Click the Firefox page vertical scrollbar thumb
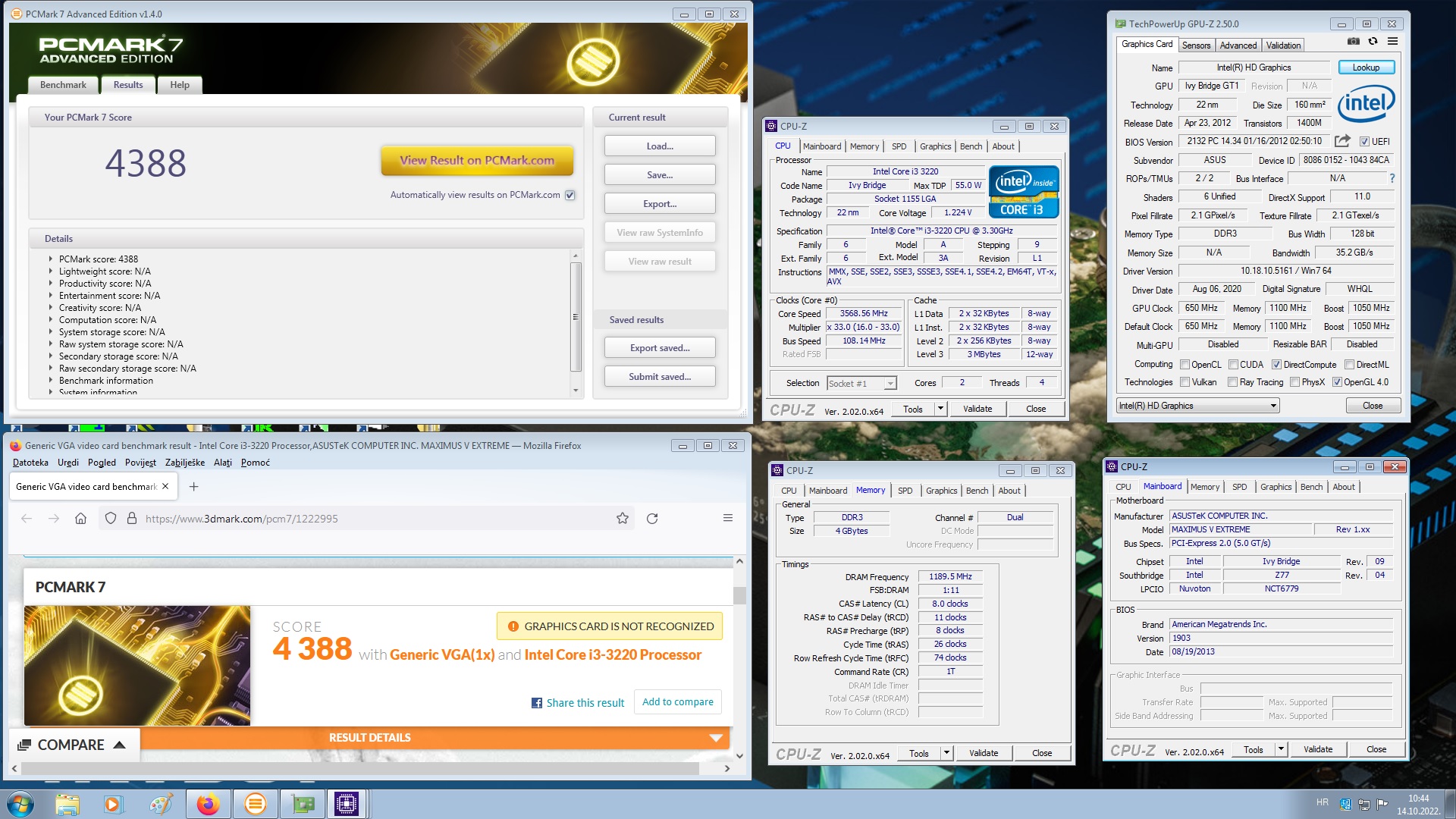 (739, 595)
